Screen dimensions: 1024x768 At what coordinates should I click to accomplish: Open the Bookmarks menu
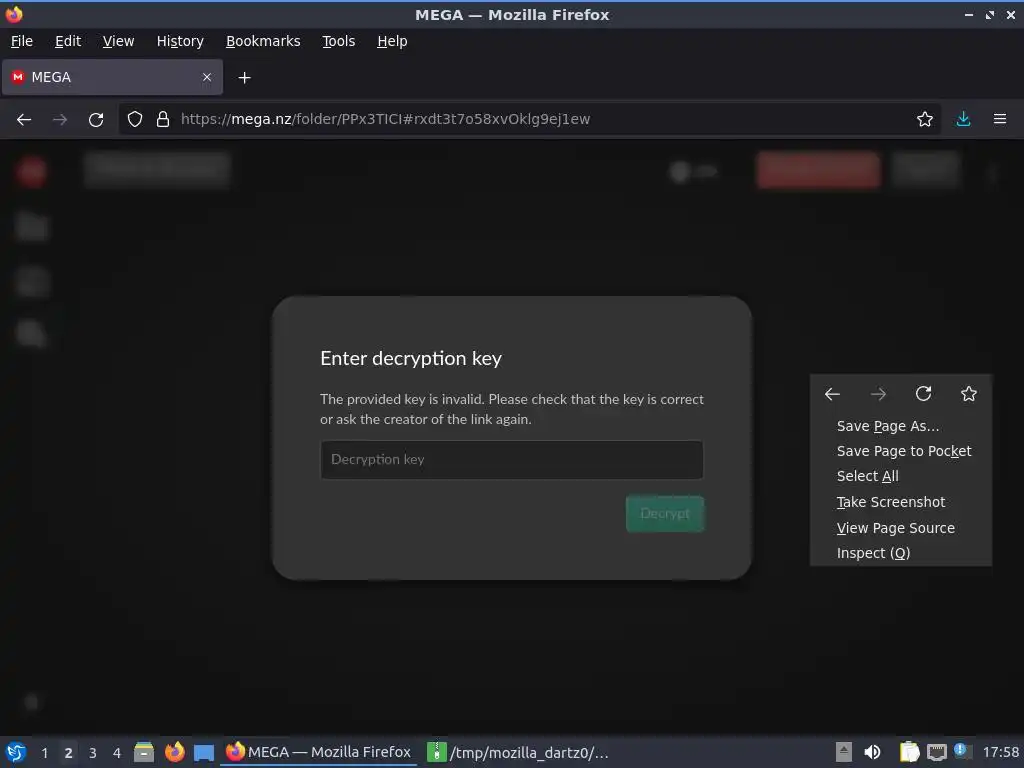tap(263, 41)
